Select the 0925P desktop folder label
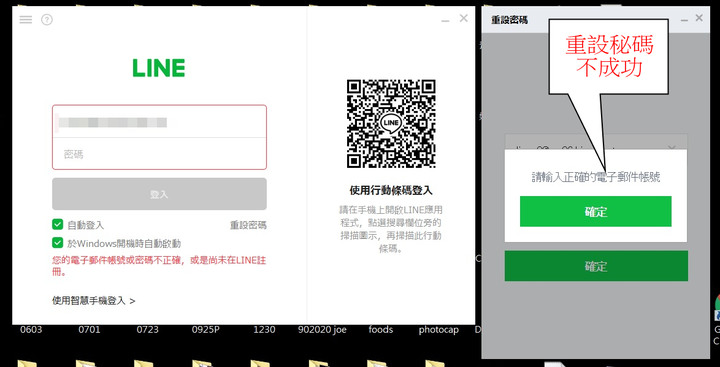This screenshot has width=720, height=367. coord(206,330)
